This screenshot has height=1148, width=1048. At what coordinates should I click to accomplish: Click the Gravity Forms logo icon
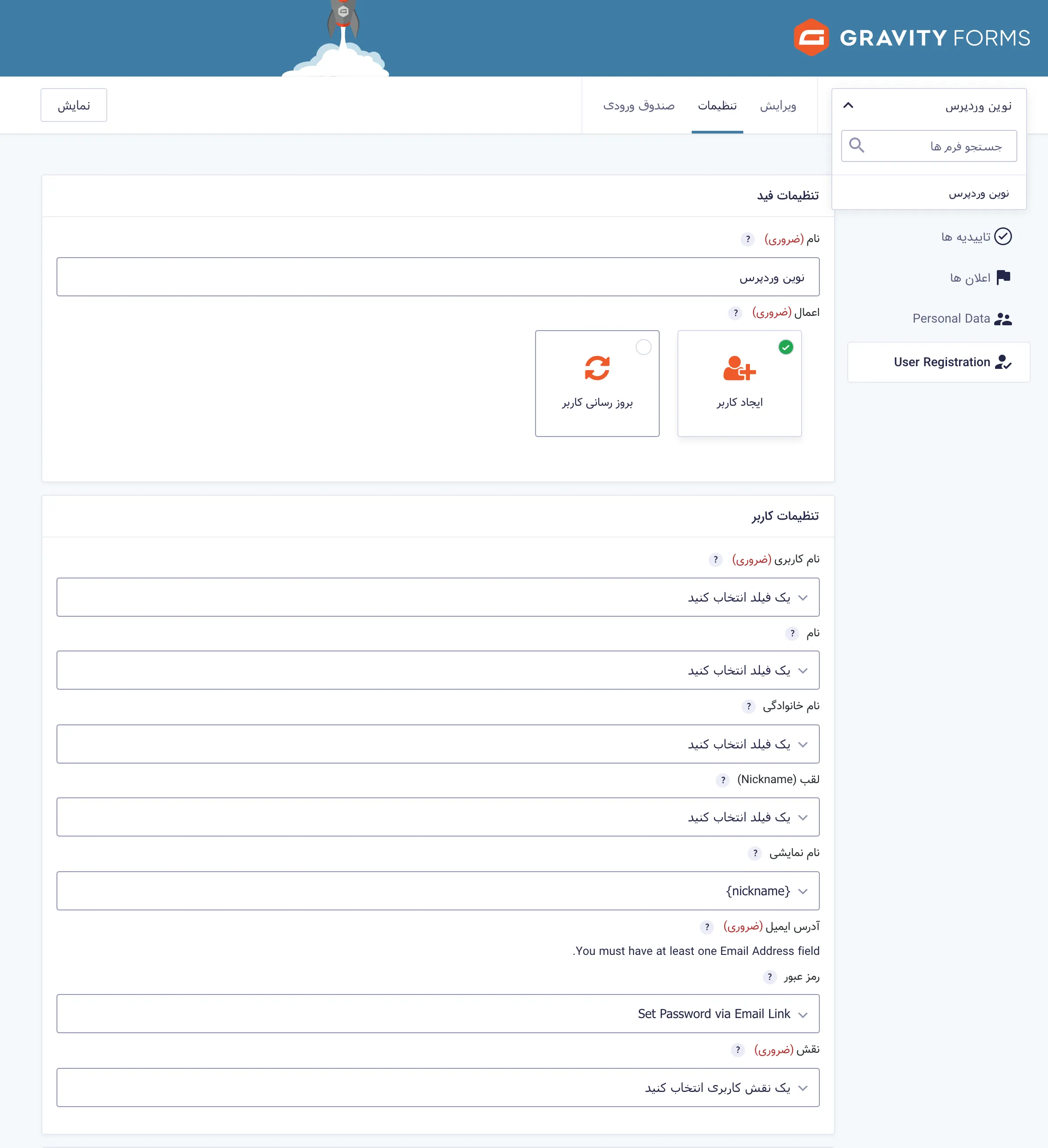click(811, 37)
